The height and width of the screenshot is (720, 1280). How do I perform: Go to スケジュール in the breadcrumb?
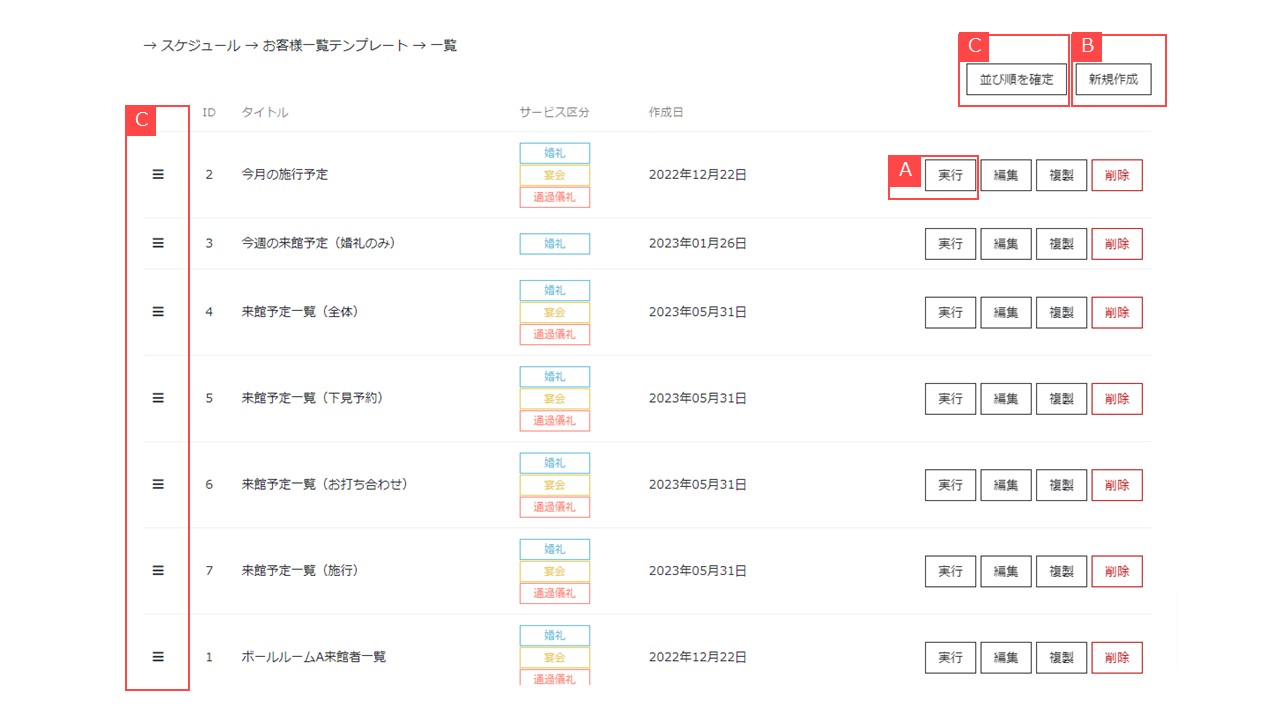pyautogui.click(x=200, y=46)
